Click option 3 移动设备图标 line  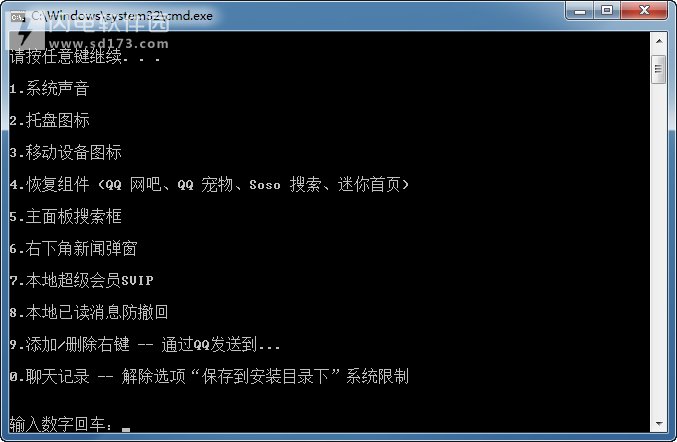coord(66,152)
